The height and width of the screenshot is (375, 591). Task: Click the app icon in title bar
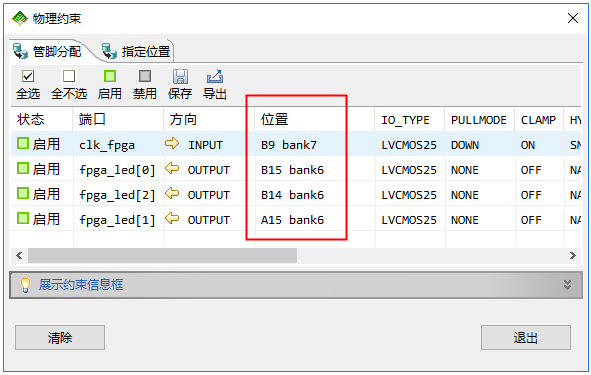[x=20, y=18]
